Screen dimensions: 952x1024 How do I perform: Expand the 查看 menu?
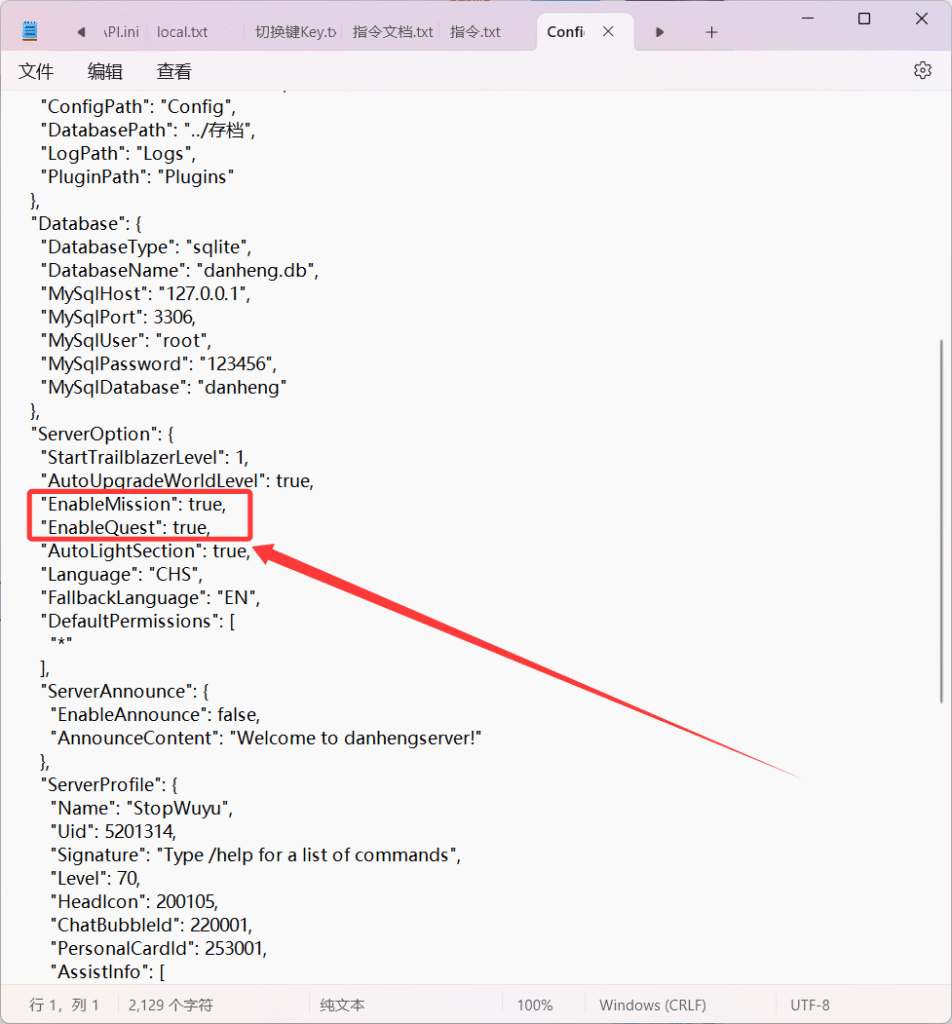[x=174, y=71]
